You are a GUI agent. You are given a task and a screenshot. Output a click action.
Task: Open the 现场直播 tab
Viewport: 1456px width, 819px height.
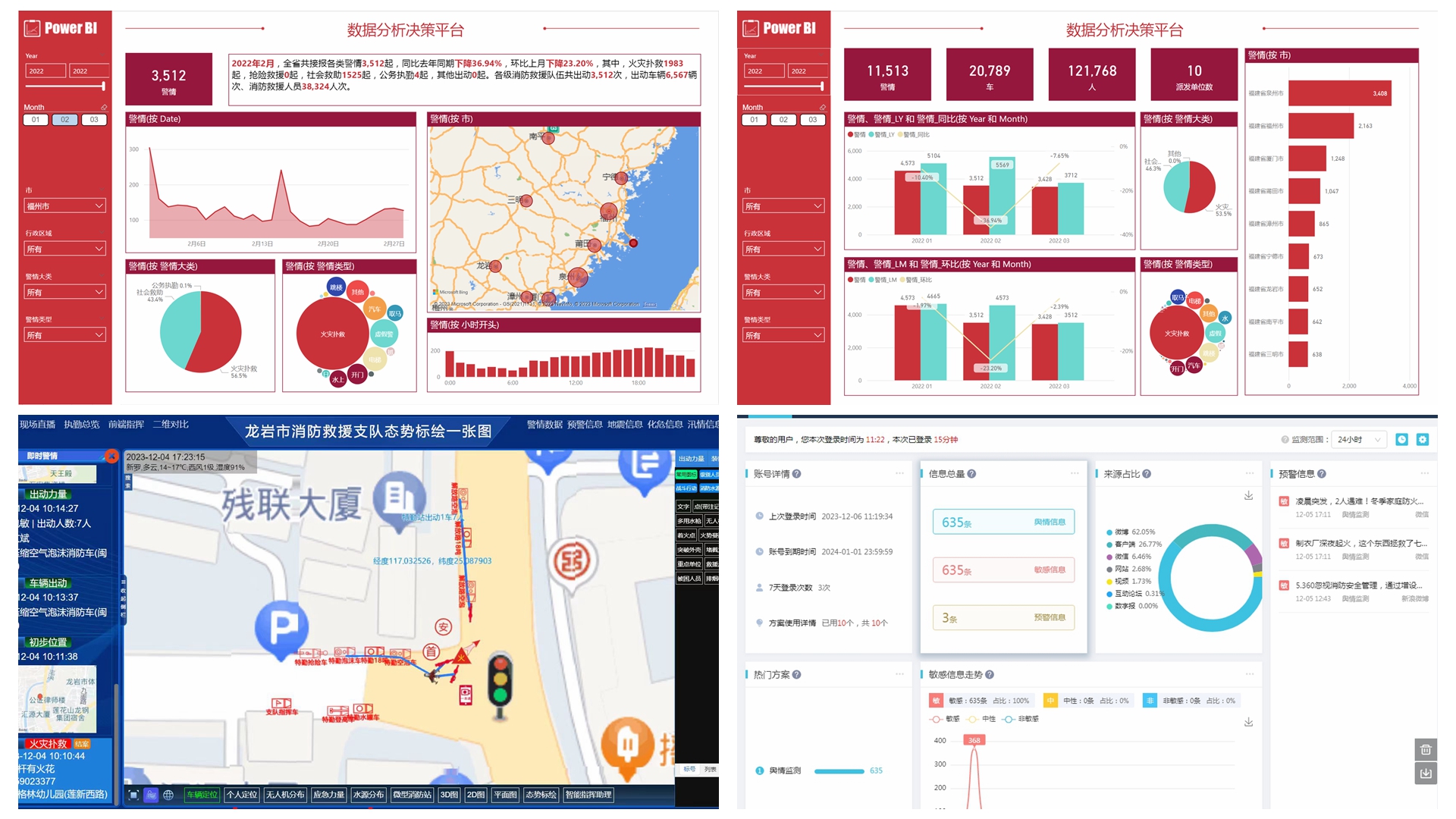click(38, 425)
